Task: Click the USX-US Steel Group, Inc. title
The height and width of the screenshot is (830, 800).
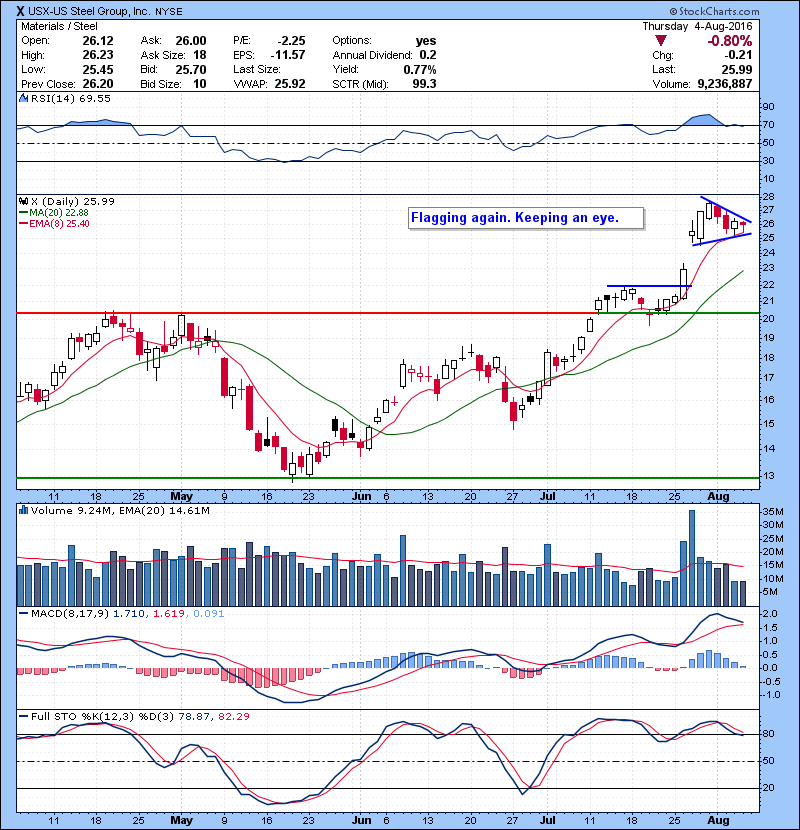Action: 89,11
